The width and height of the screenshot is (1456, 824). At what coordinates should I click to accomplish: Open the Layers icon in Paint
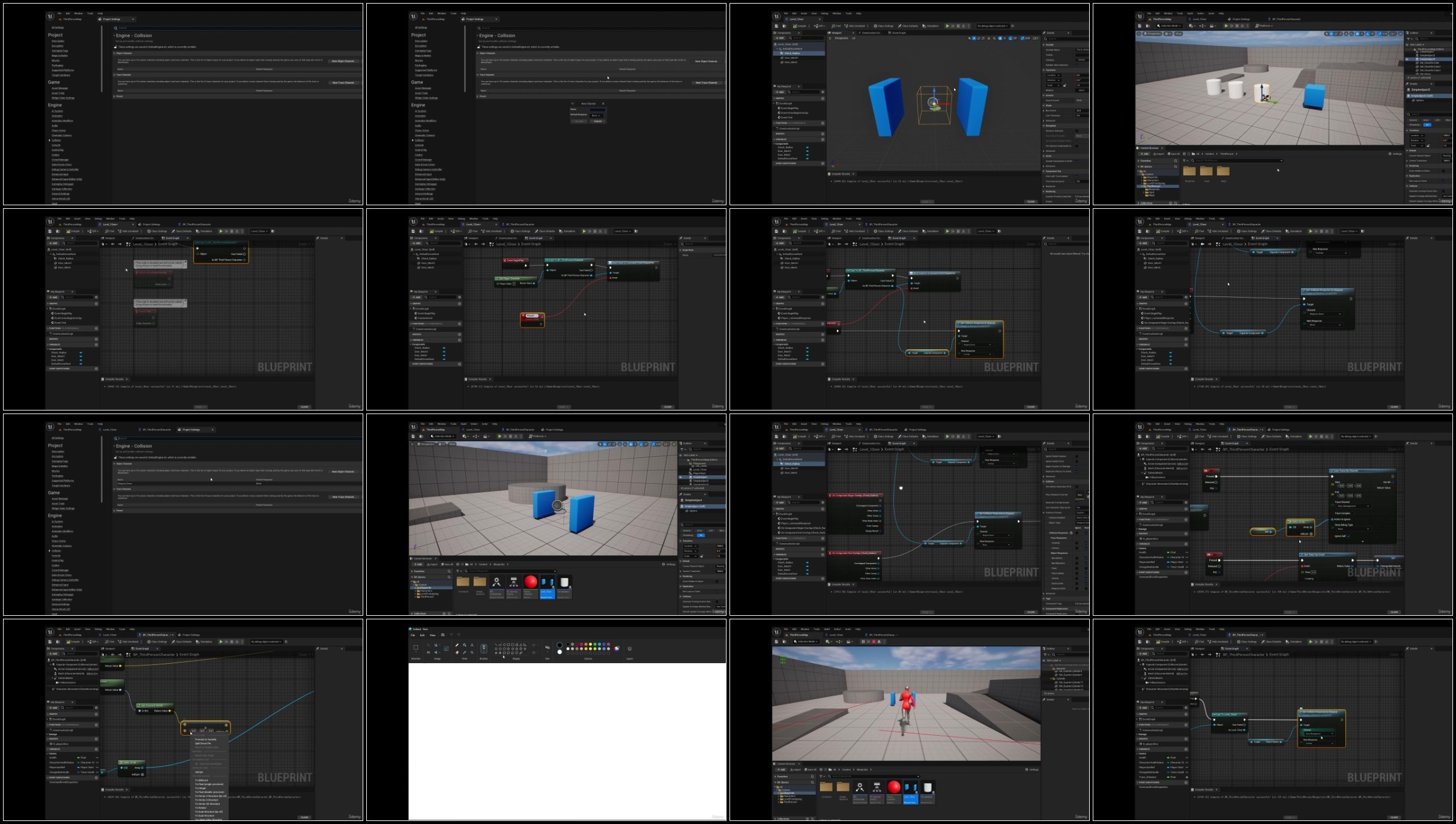click(x=630, y=649)
